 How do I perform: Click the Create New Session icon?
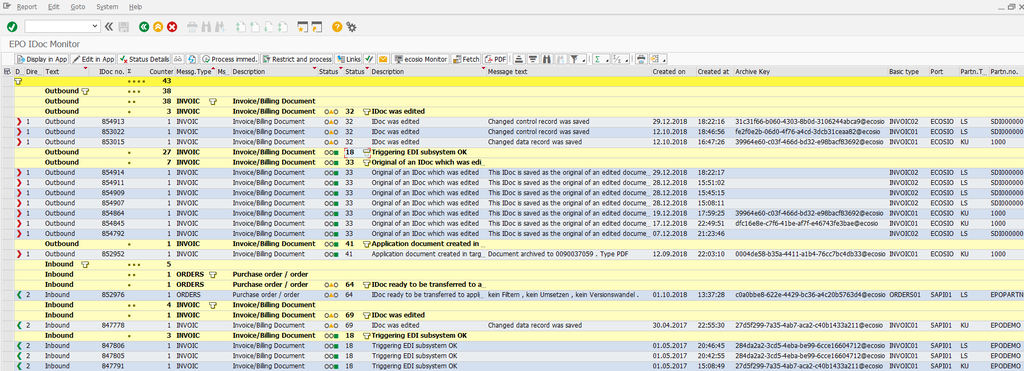click(x=301, y=27)
